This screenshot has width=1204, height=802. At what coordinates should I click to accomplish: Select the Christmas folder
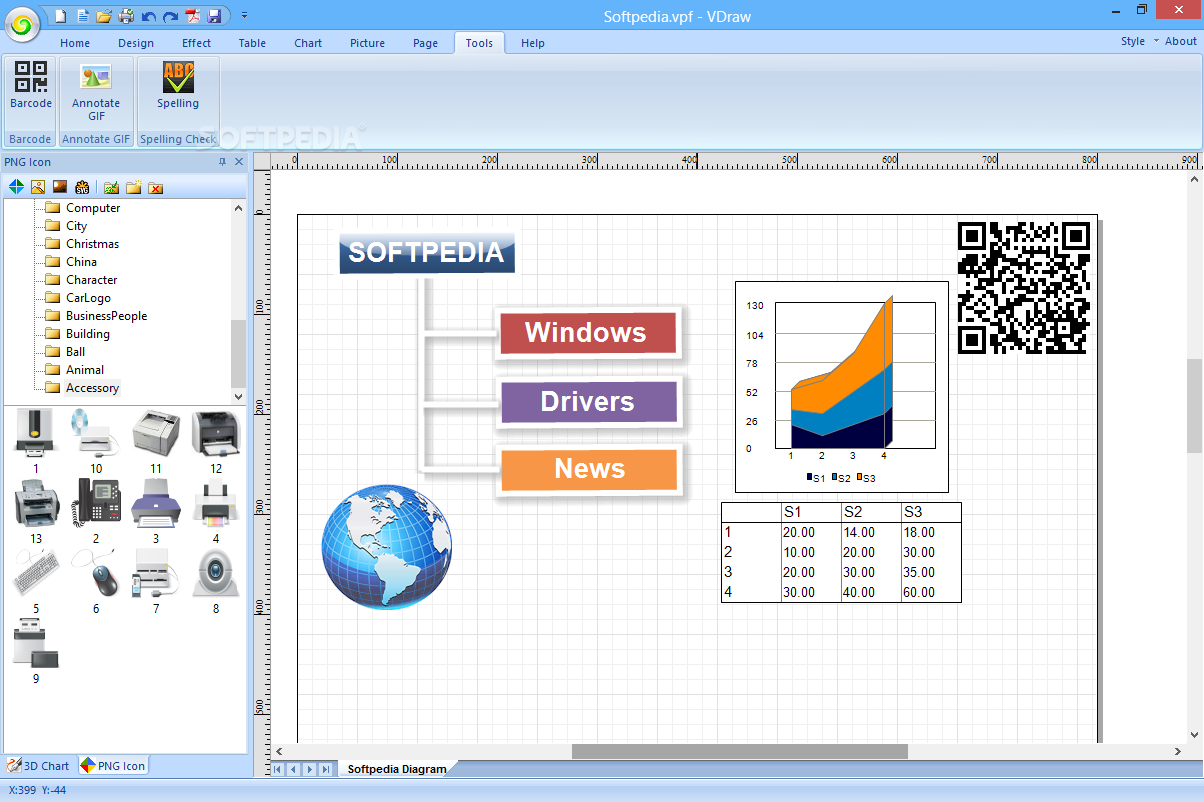pyautogui.click(x=92, y=244)
